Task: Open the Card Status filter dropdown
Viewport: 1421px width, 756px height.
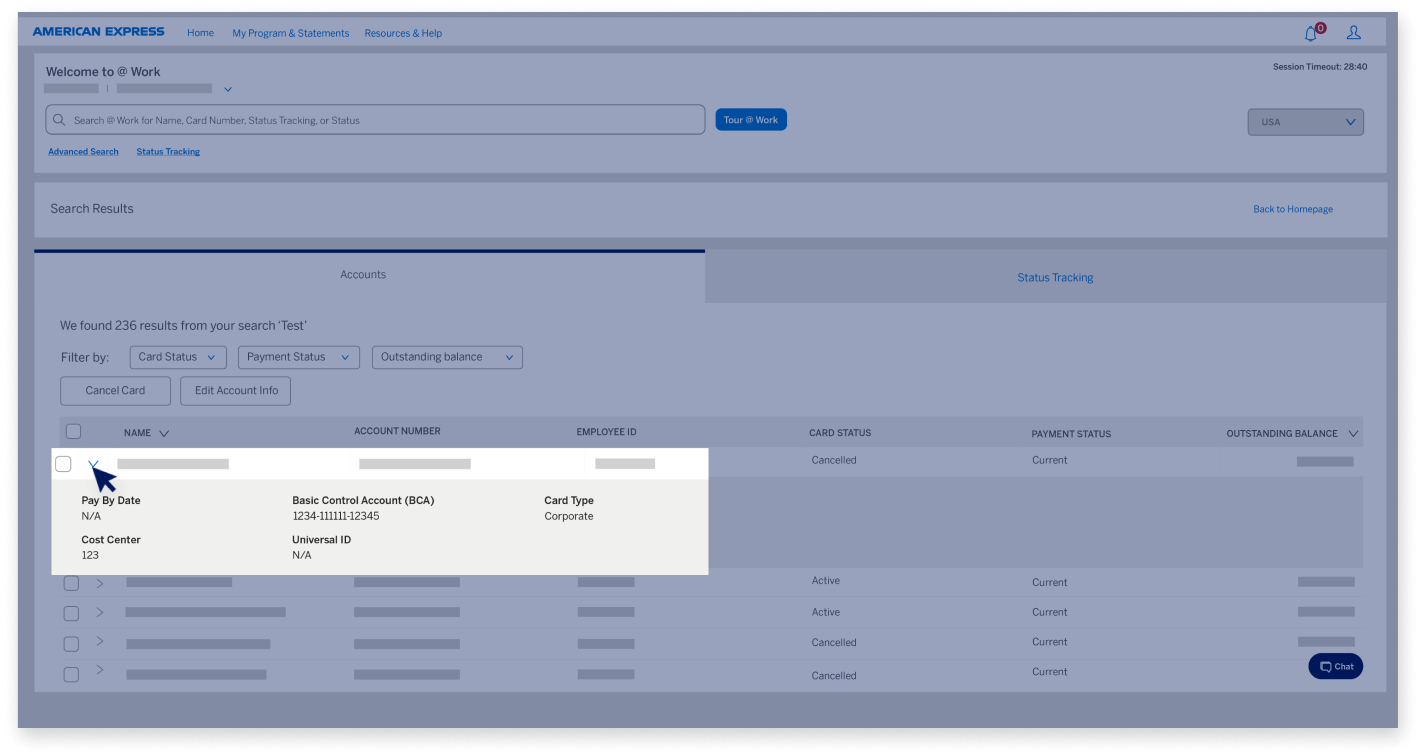Action: click(177, 357)
